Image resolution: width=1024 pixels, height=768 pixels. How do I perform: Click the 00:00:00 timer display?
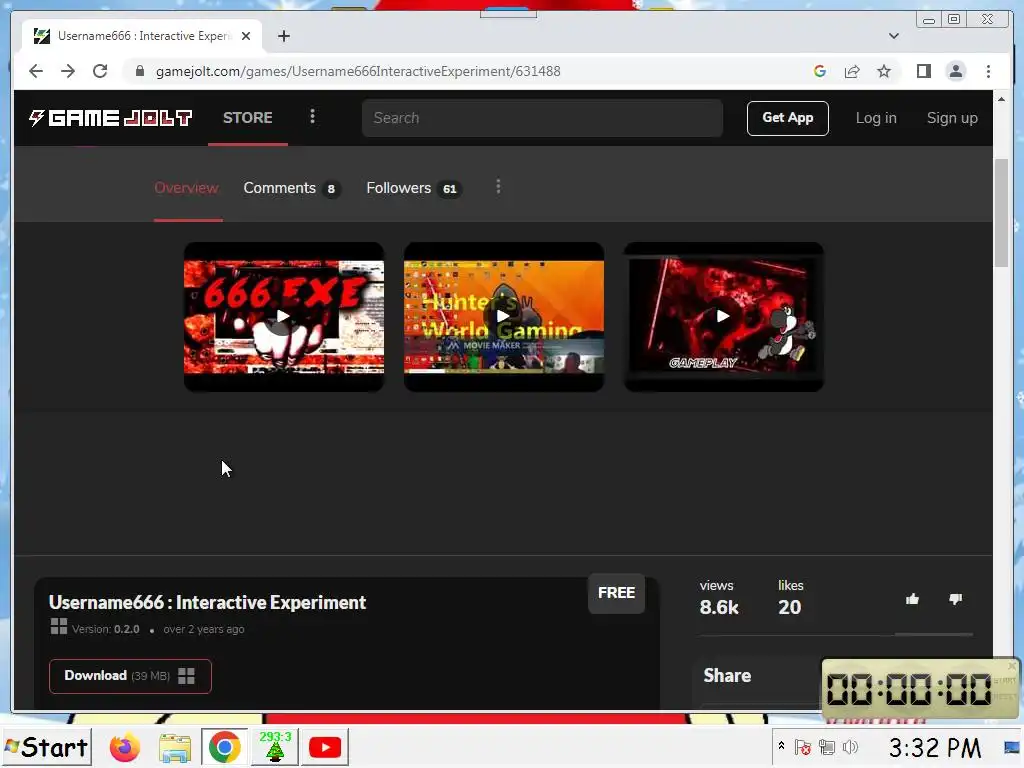pos(909,689)
